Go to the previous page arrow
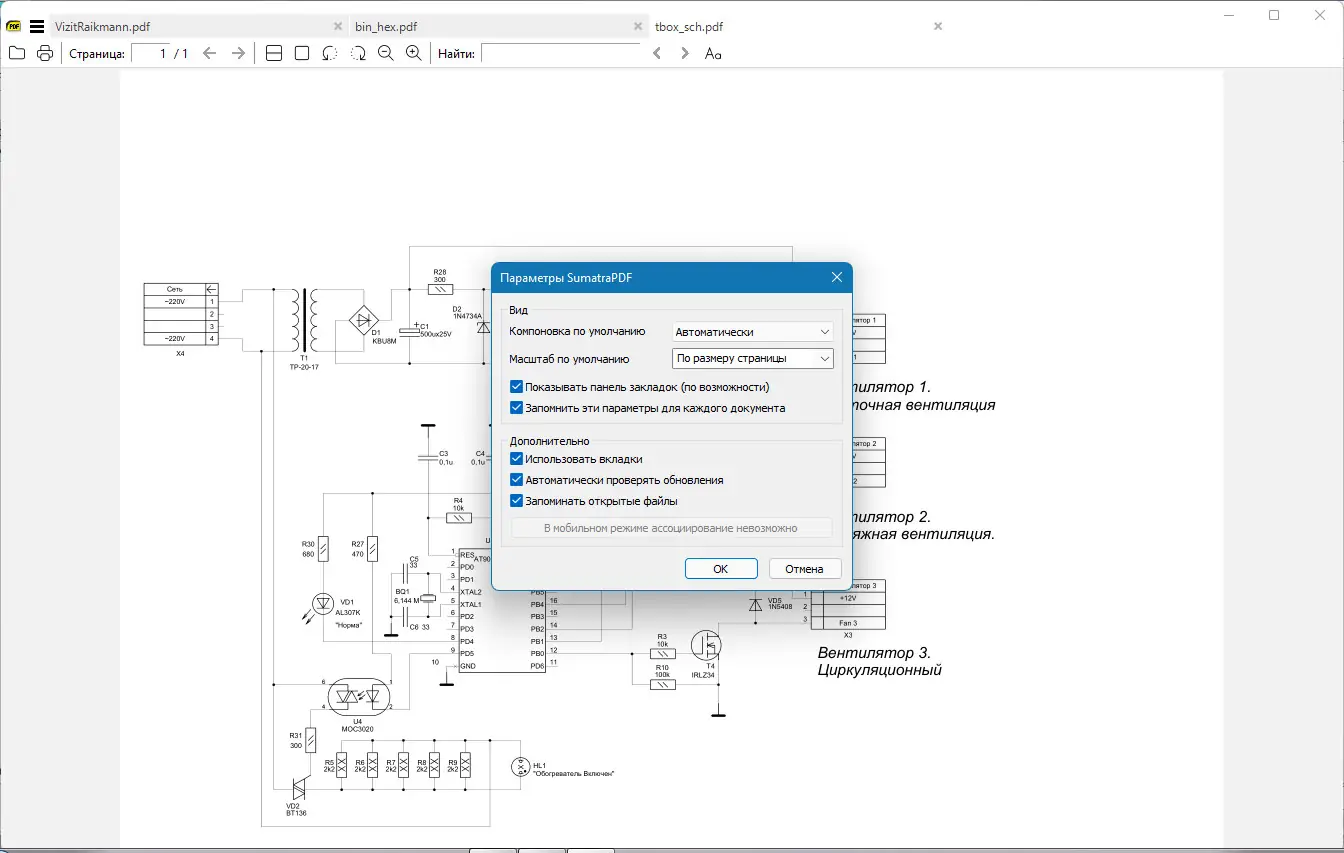The height and width of the screenshot is (853, 1344). 209,53
